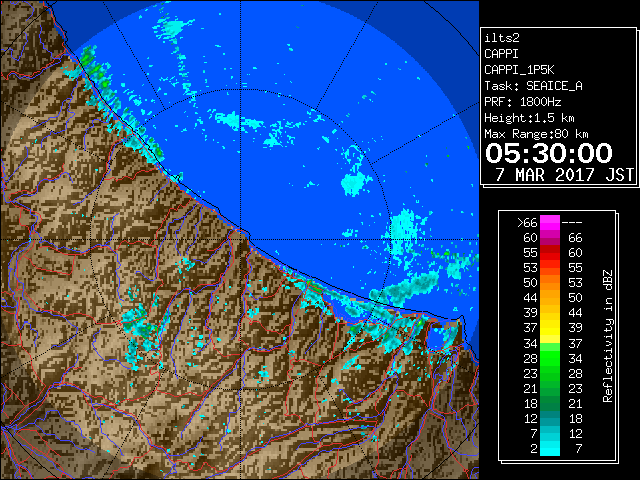Click the Height:1.5 km entry

[529, 118]
